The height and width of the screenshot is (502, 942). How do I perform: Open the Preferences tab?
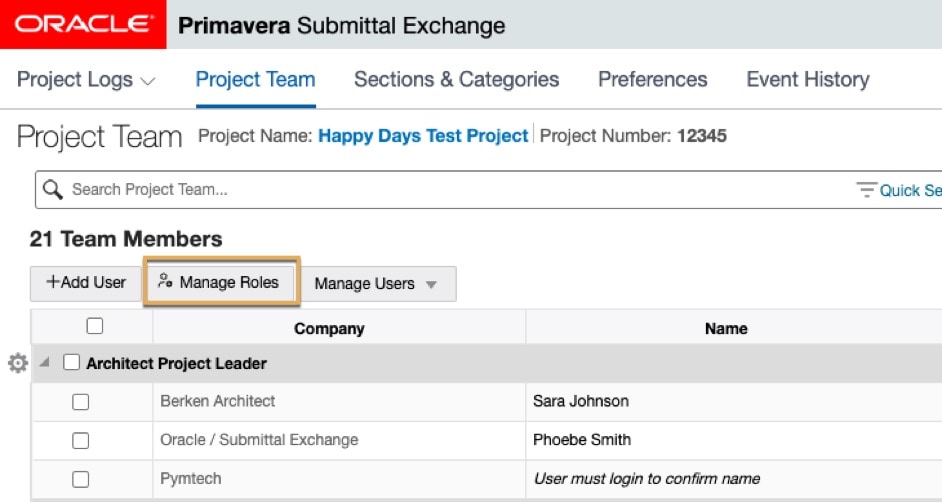(652, 80)
